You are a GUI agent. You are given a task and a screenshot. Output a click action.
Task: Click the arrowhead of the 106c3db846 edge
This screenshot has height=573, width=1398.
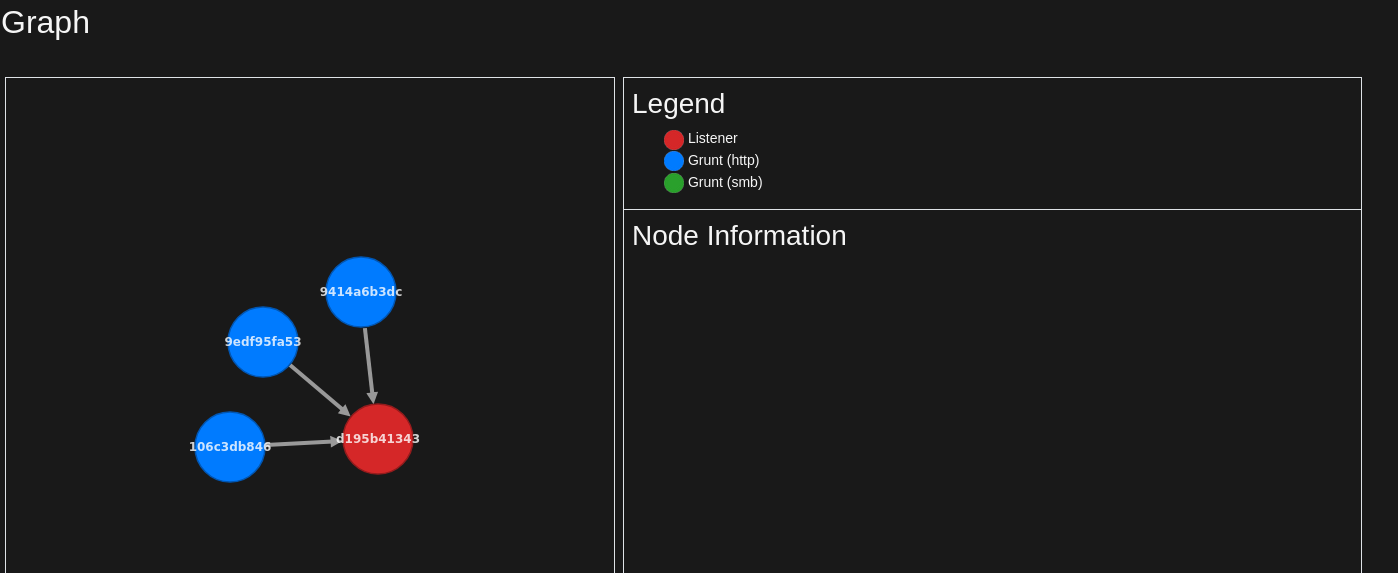coord(336,441)
